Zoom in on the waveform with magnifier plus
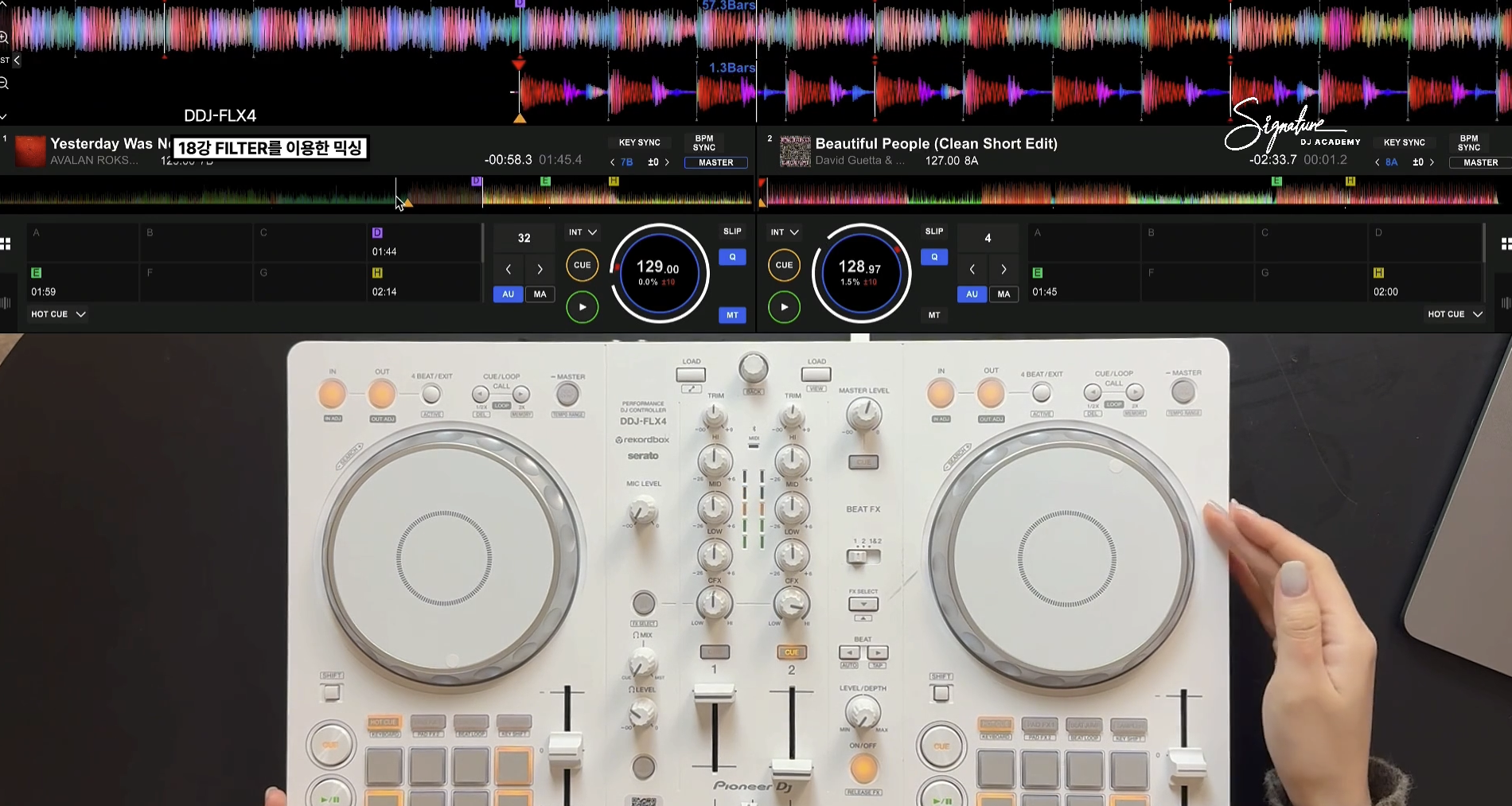 pos(4,37)
